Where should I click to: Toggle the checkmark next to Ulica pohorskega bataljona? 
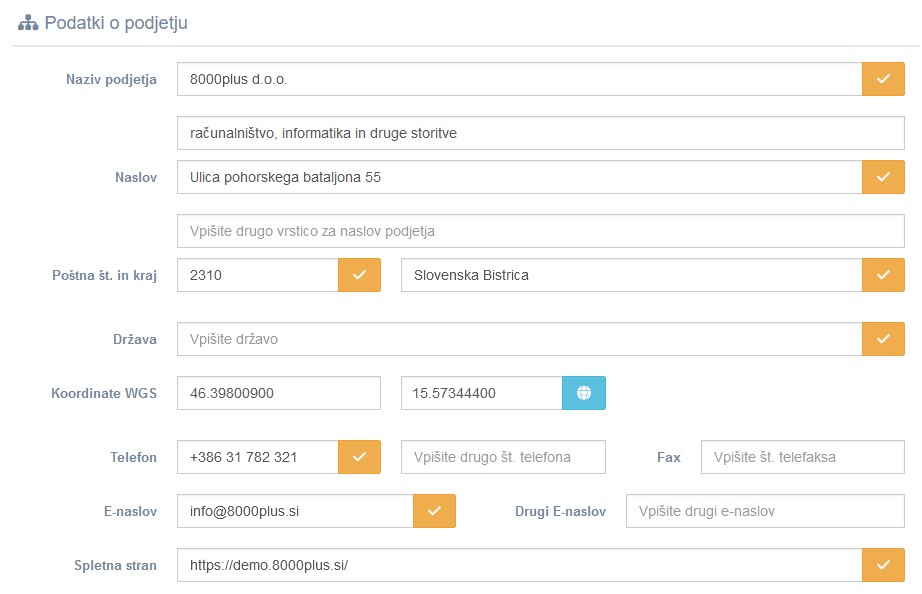883,177
